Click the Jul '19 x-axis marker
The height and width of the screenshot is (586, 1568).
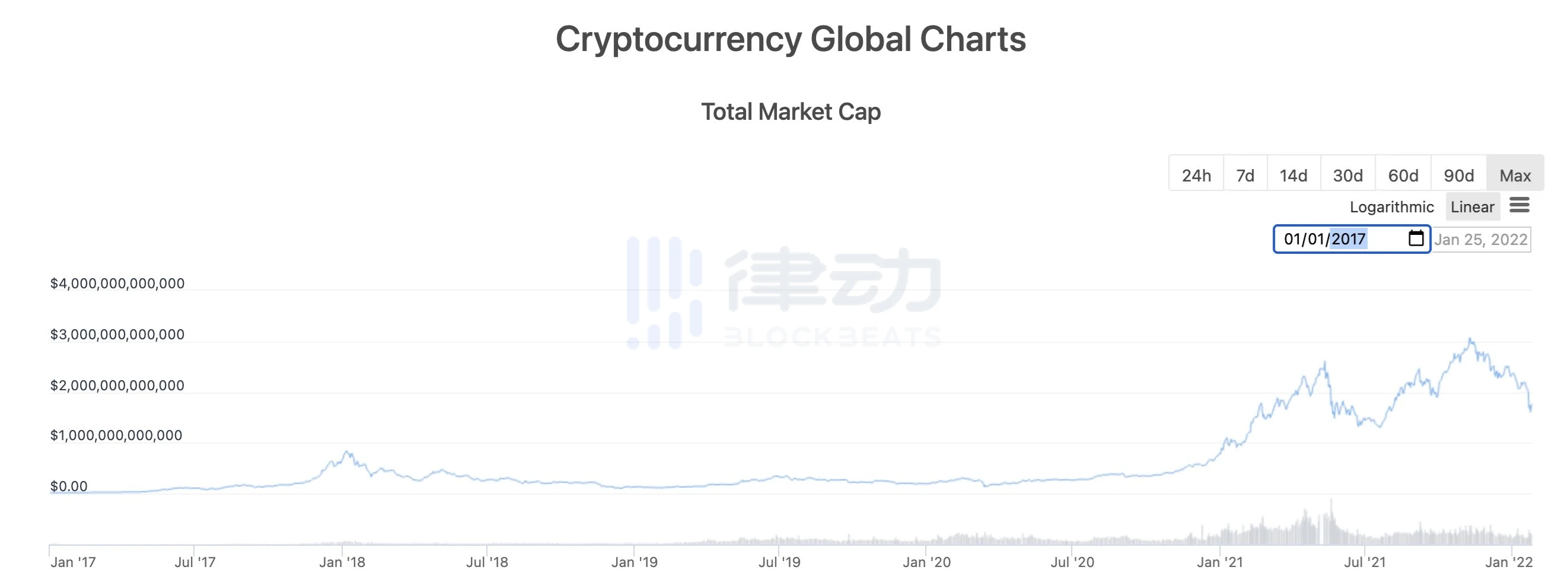[779, 562]
